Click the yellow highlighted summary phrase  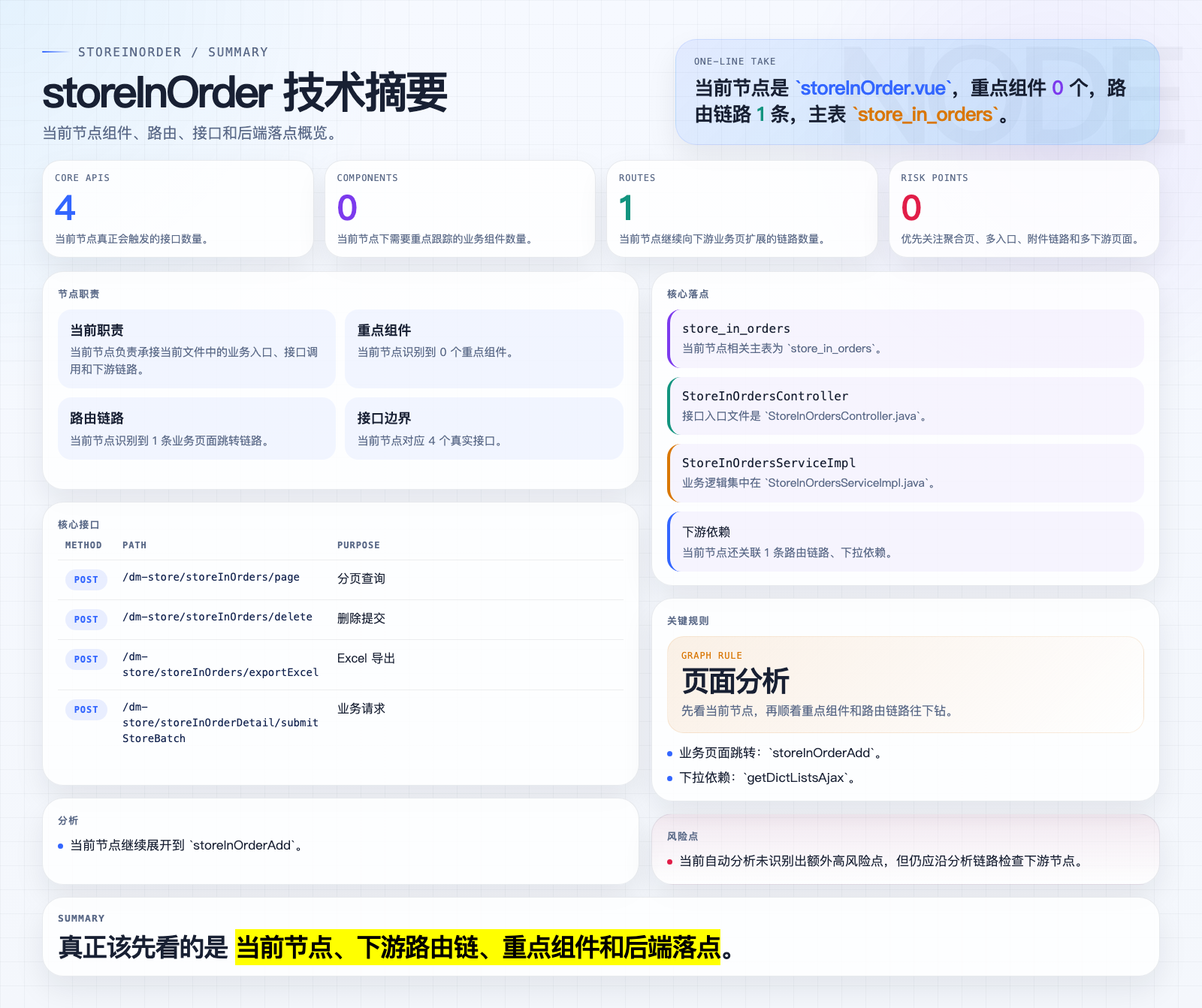[x=478, y=947]
